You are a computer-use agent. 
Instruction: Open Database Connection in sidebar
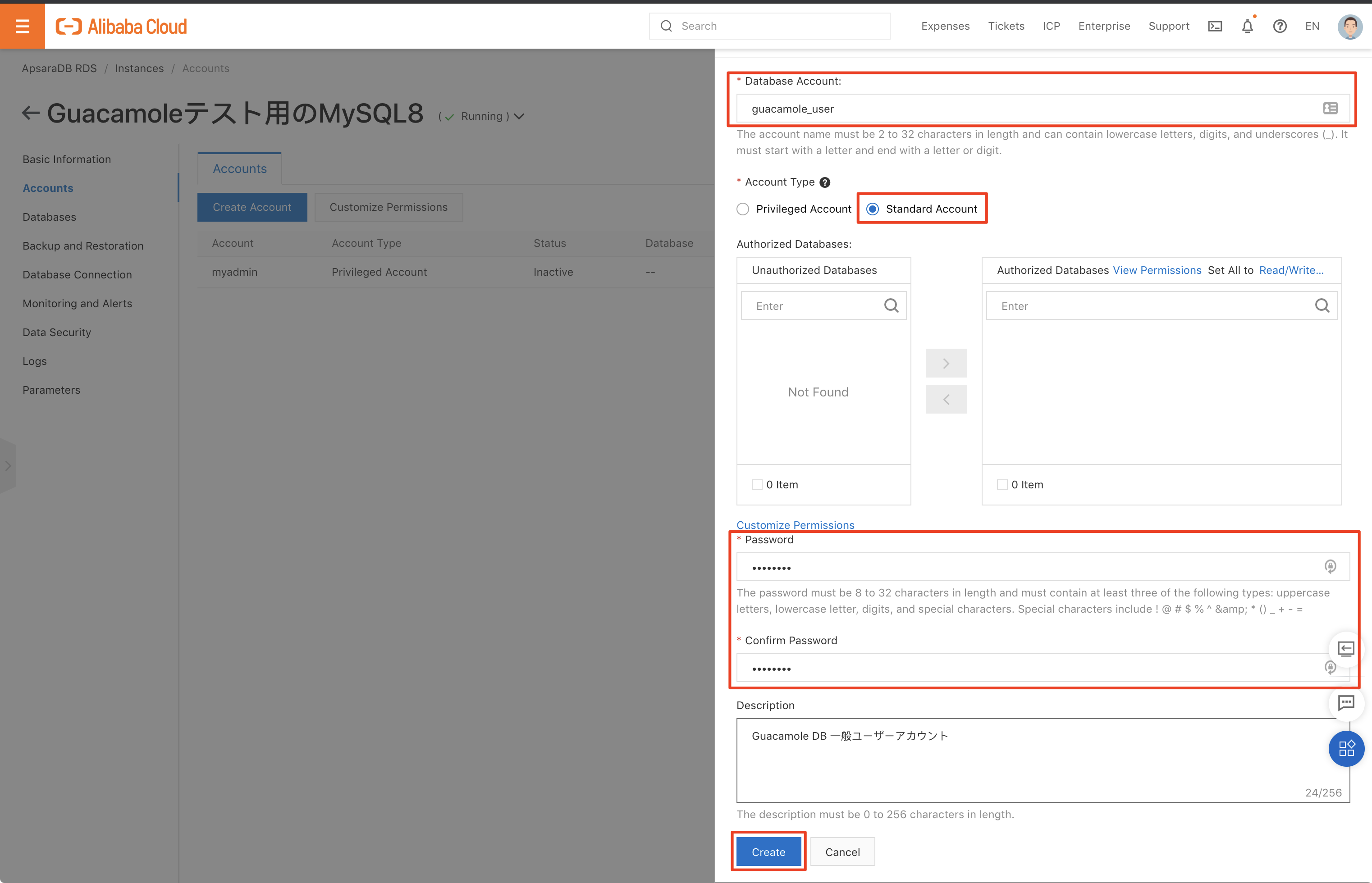[78, 275]
